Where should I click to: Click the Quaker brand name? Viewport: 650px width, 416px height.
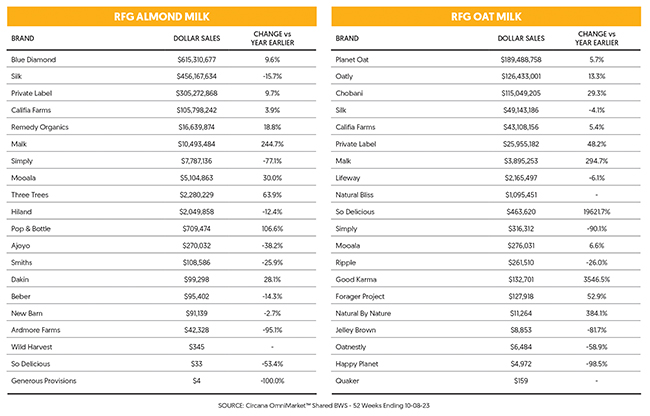[x=347, y=381]
